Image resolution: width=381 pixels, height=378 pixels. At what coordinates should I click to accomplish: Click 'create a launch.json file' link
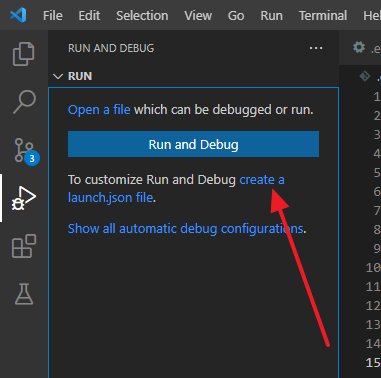pos(176,189)
